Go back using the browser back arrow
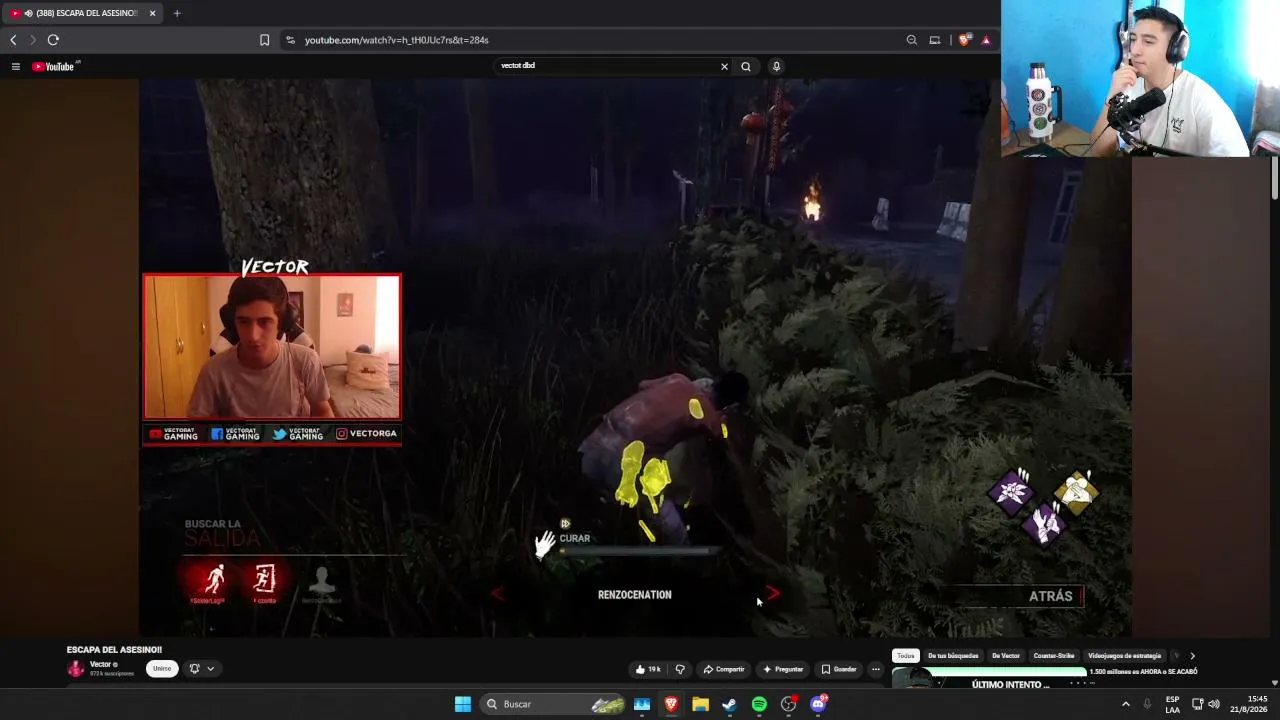 pos(13,40)
